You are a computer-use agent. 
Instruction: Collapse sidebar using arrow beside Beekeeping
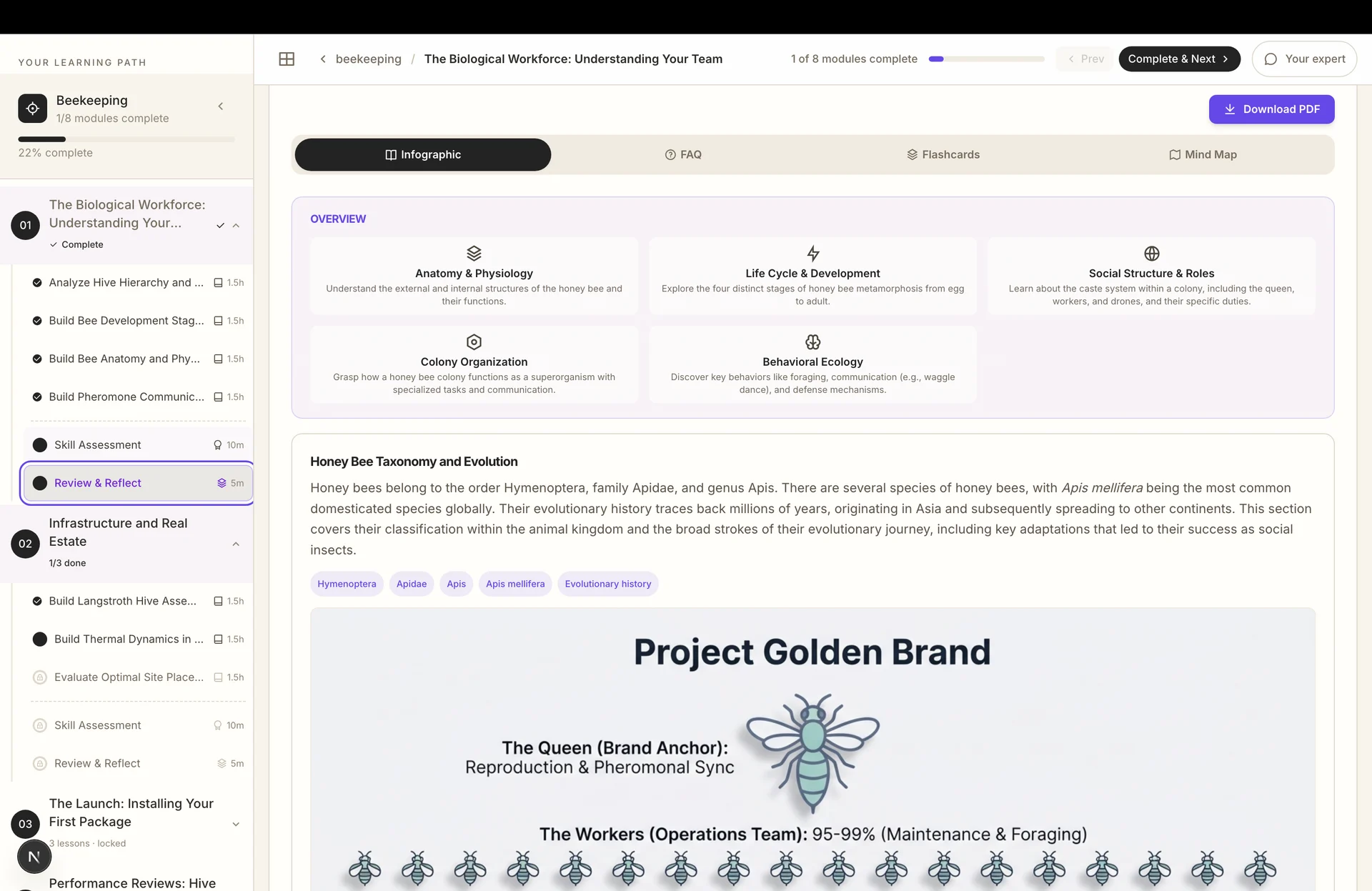tap(221, 106)
